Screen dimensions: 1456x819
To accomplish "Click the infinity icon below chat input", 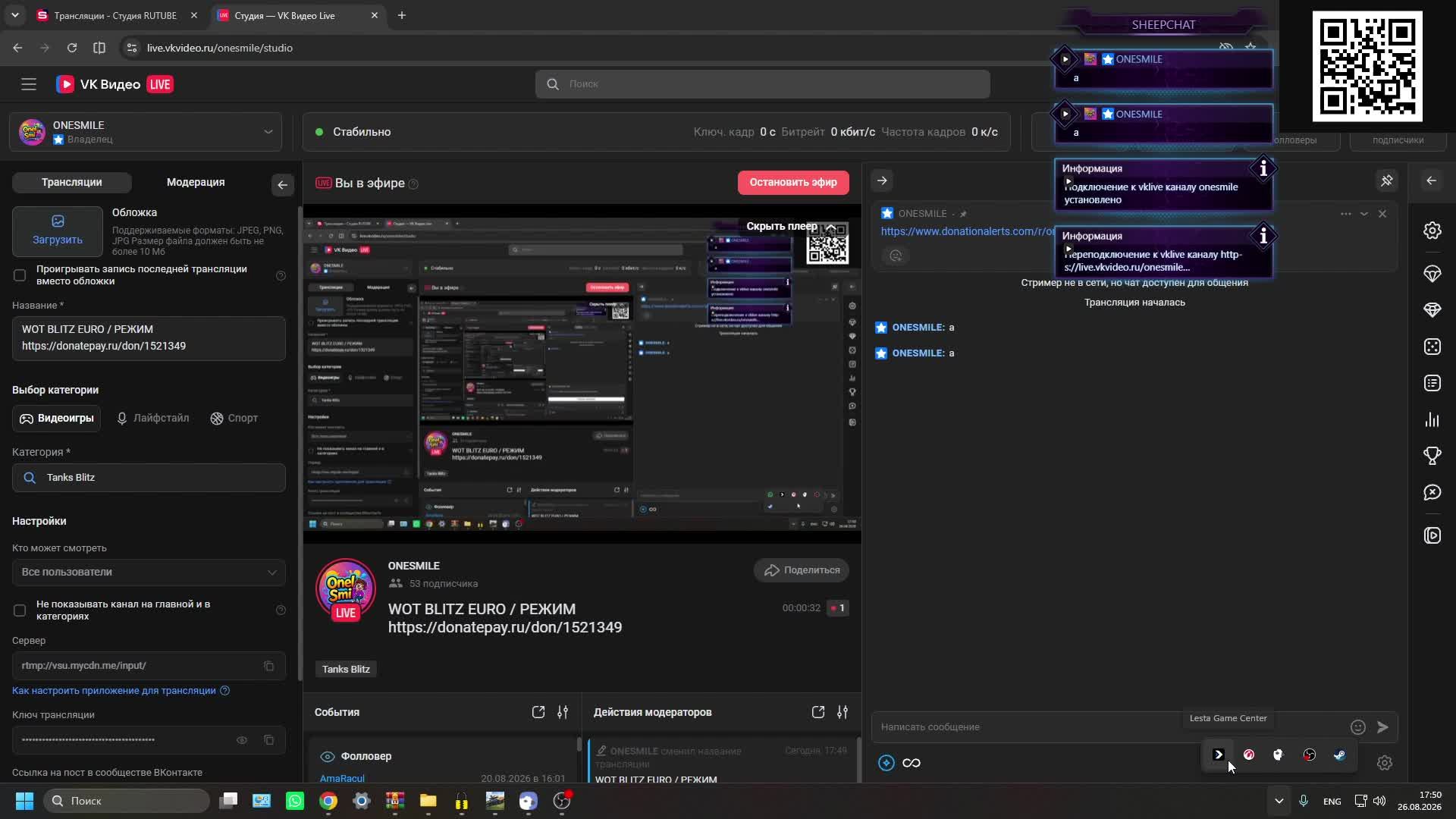I will pos(912,763).
